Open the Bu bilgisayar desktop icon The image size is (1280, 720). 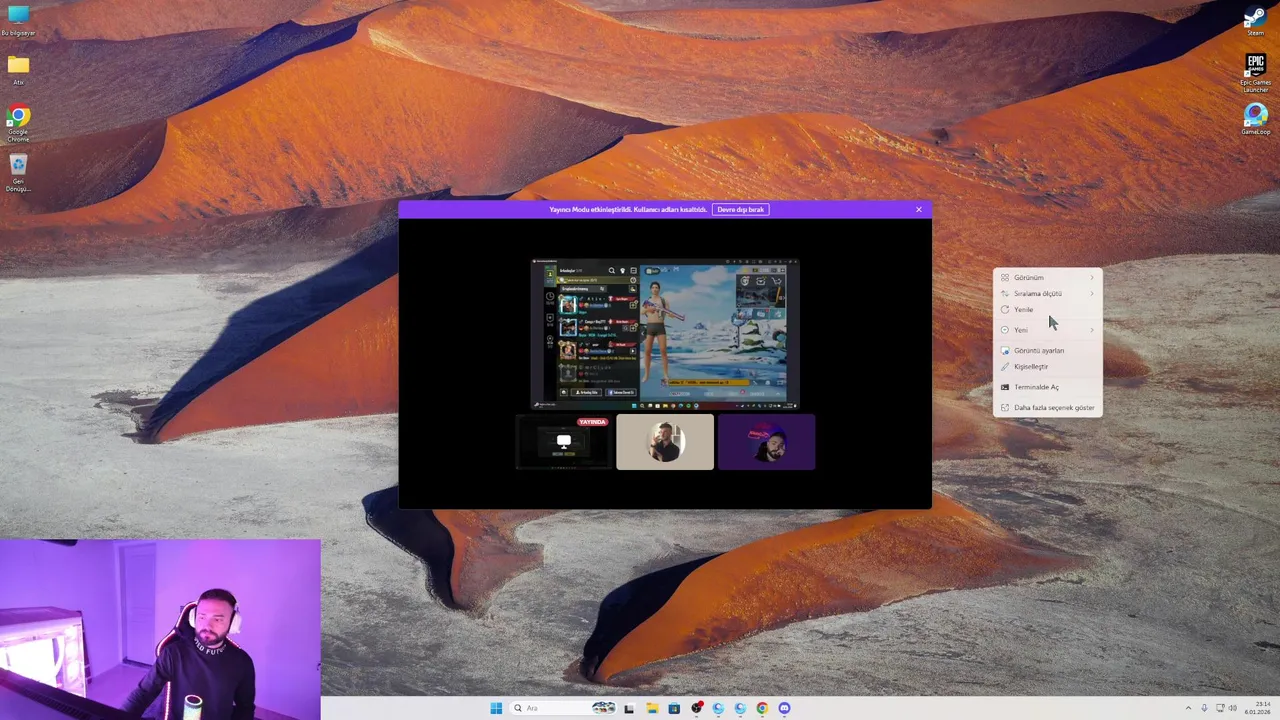[x=18, y=20]
